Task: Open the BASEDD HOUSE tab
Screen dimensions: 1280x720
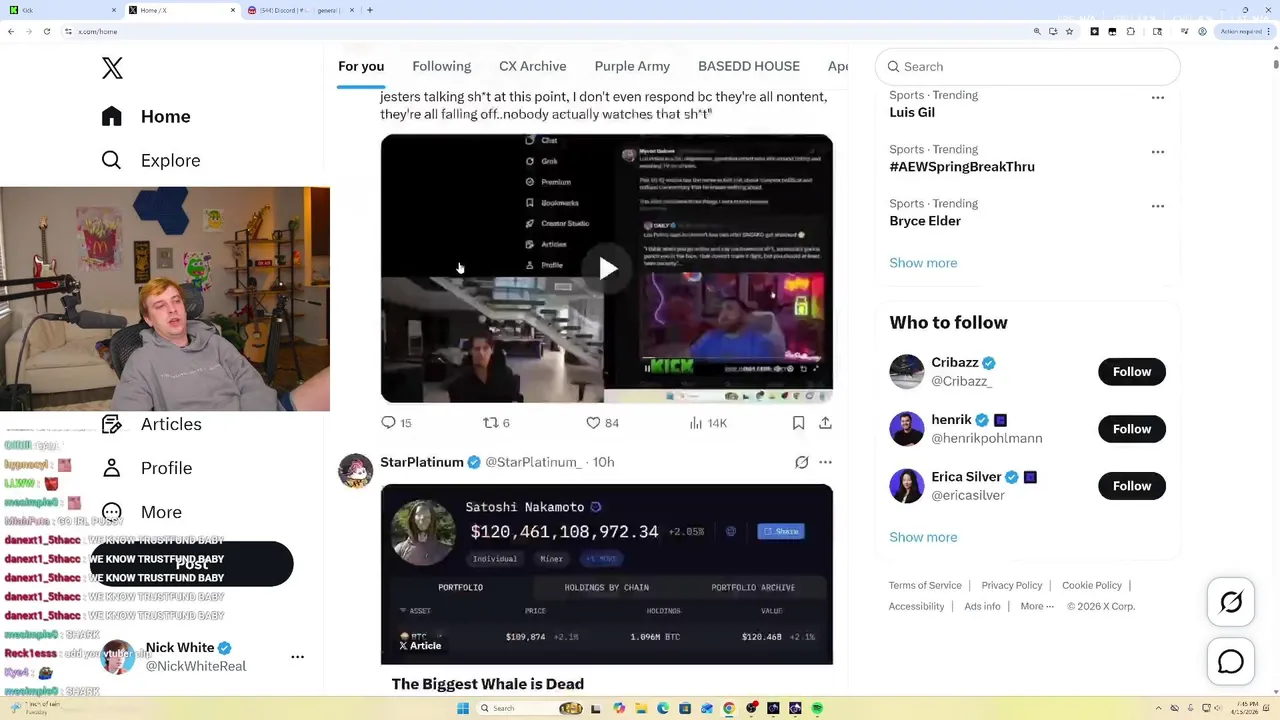Action: coord(749,66)
